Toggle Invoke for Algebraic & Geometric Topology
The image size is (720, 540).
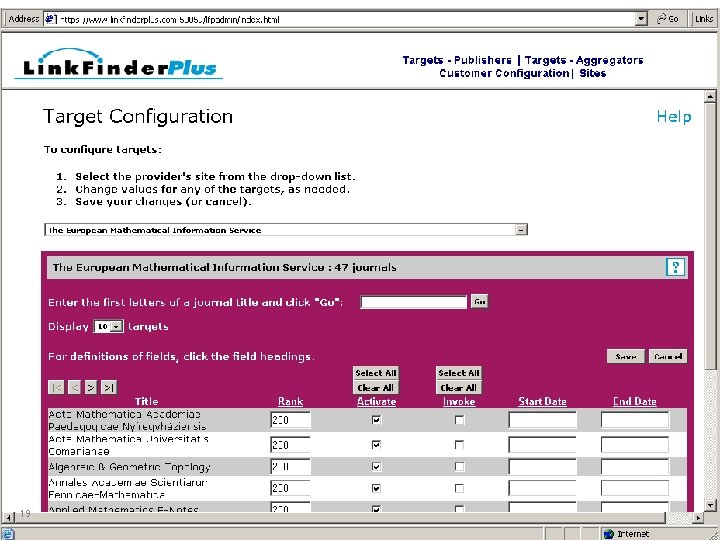point(459,467)
